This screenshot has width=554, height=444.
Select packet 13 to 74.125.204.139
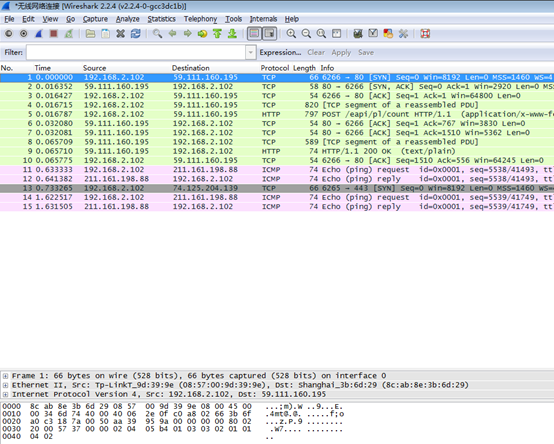[277, 188]
